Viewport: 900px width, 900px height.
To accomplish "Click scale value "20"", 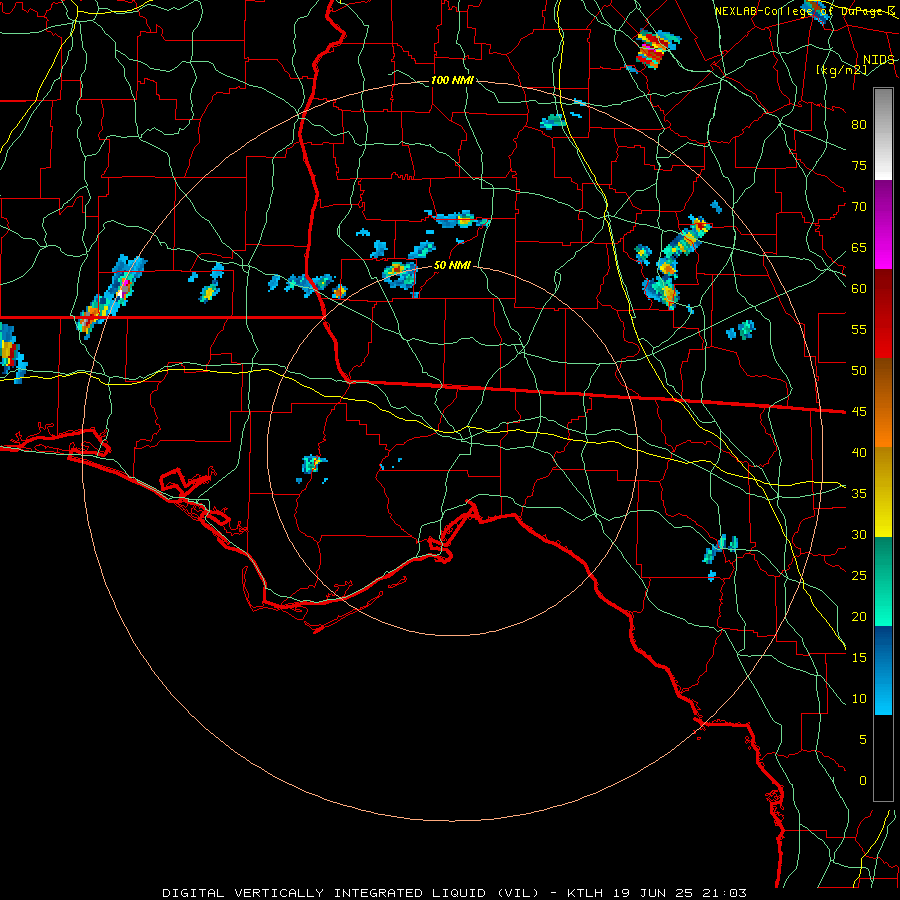I will click(x=859, y=616).
